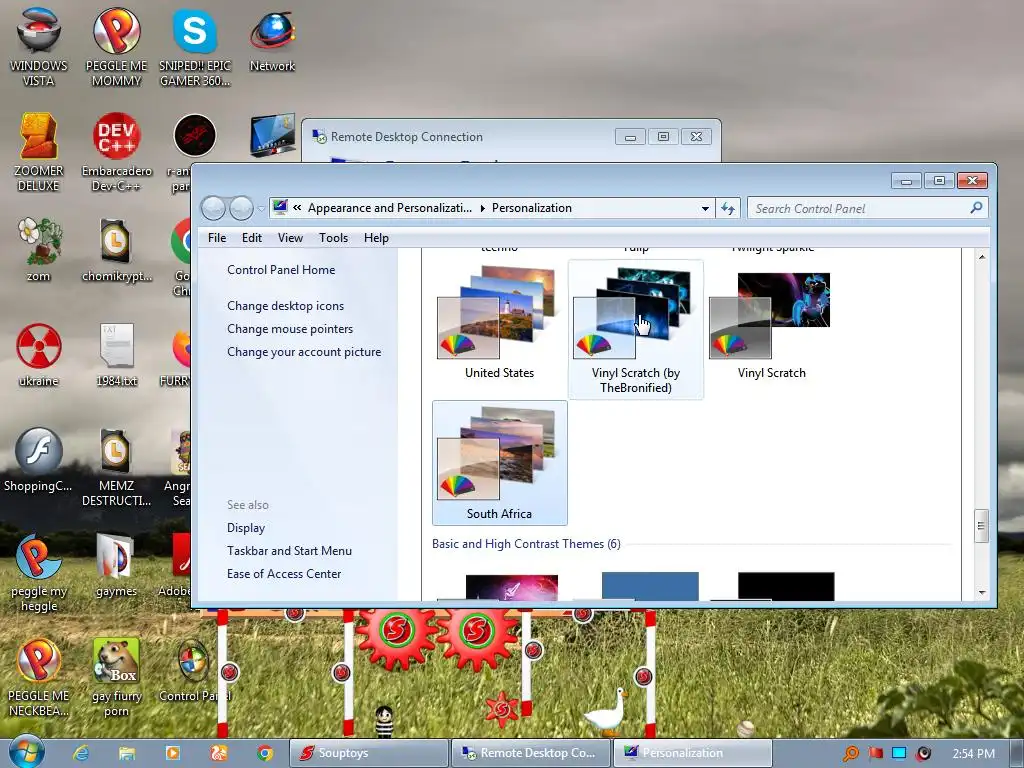The width and height of the screenshot is (1024, 768).
Task: Click the Back navigation button
Action: coord(214,208)
